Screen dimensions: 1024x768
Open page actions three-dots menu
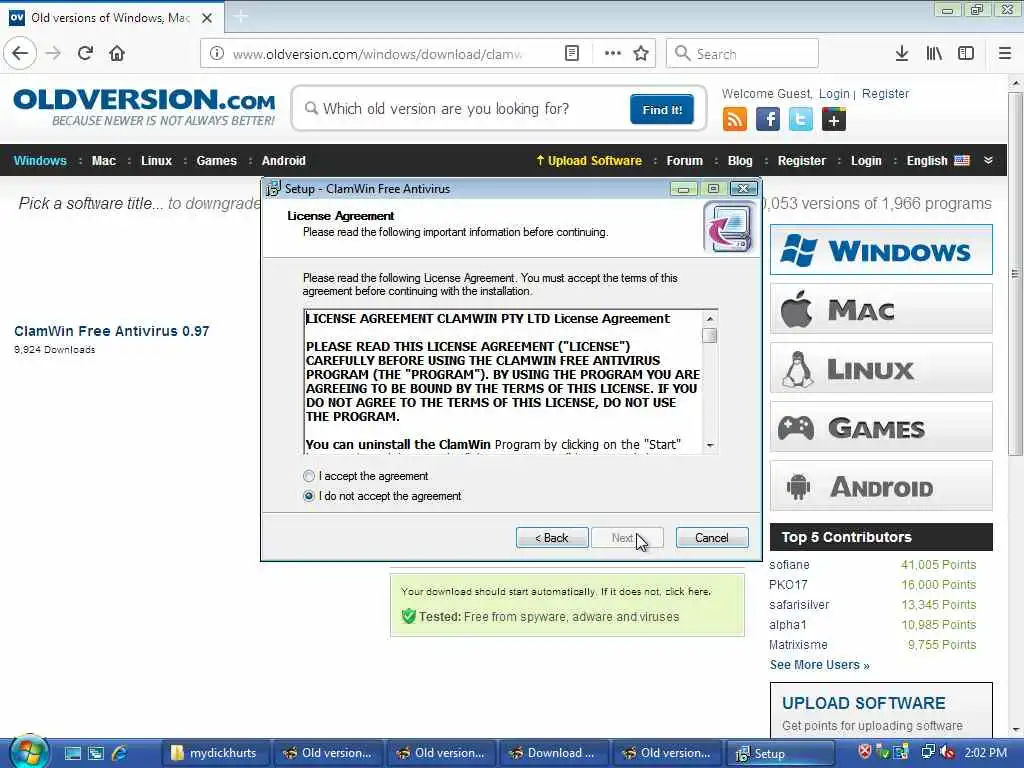pyautogui.click(x=613, y=54)
